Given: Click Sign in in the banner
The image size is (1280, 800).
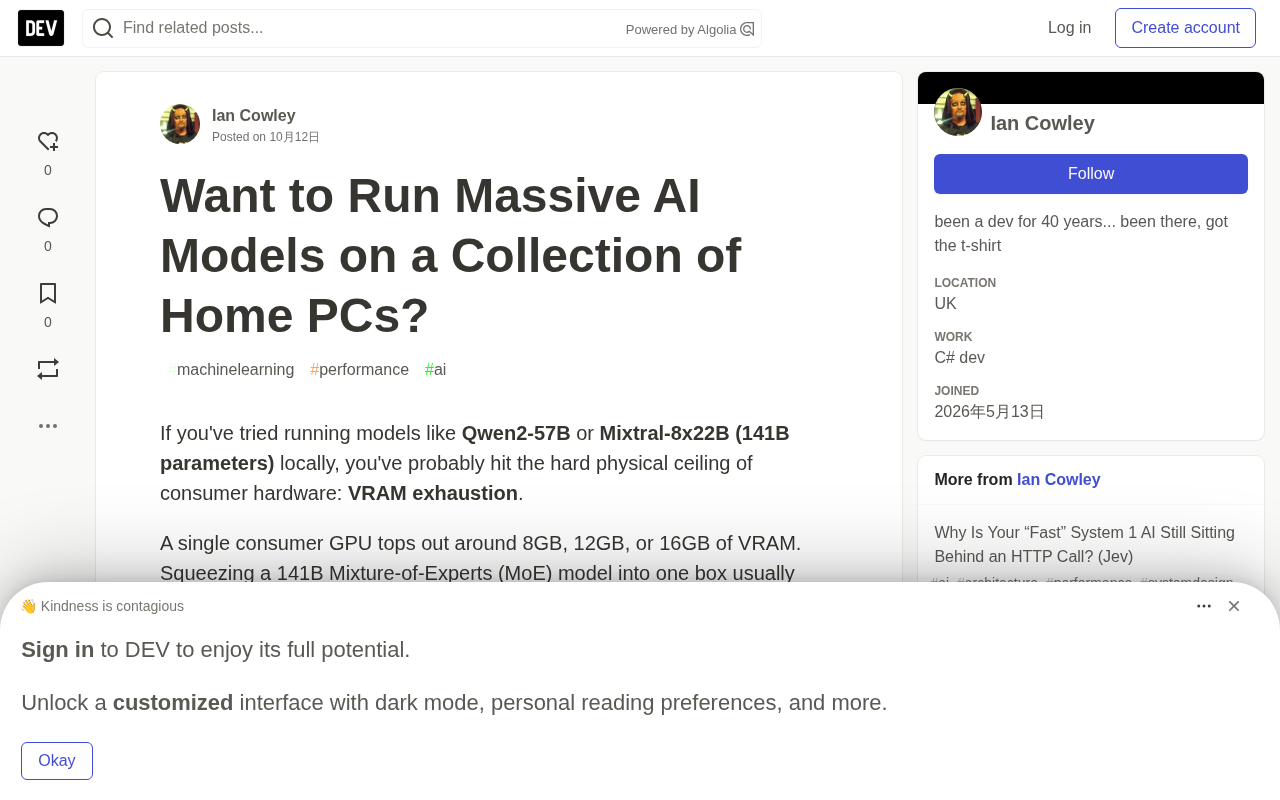Looking at the screenshot, I should pos(58,650).
